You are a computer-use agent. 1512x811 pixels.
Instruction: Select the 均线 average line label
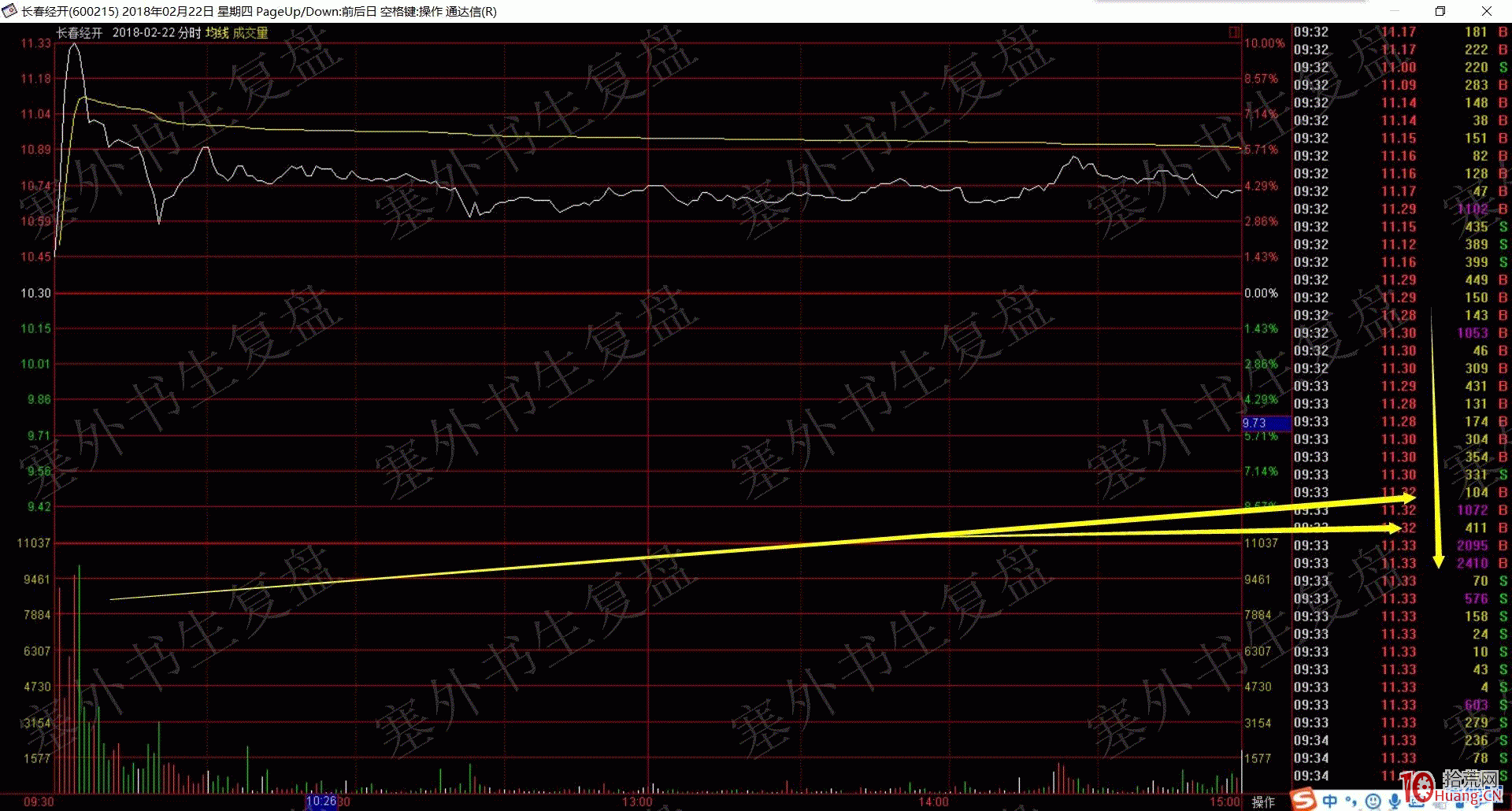point(217,33)
